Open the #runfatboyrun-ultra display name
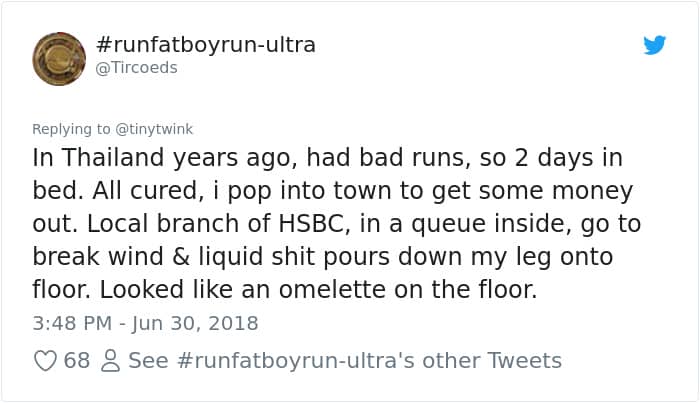 [208, 45]
